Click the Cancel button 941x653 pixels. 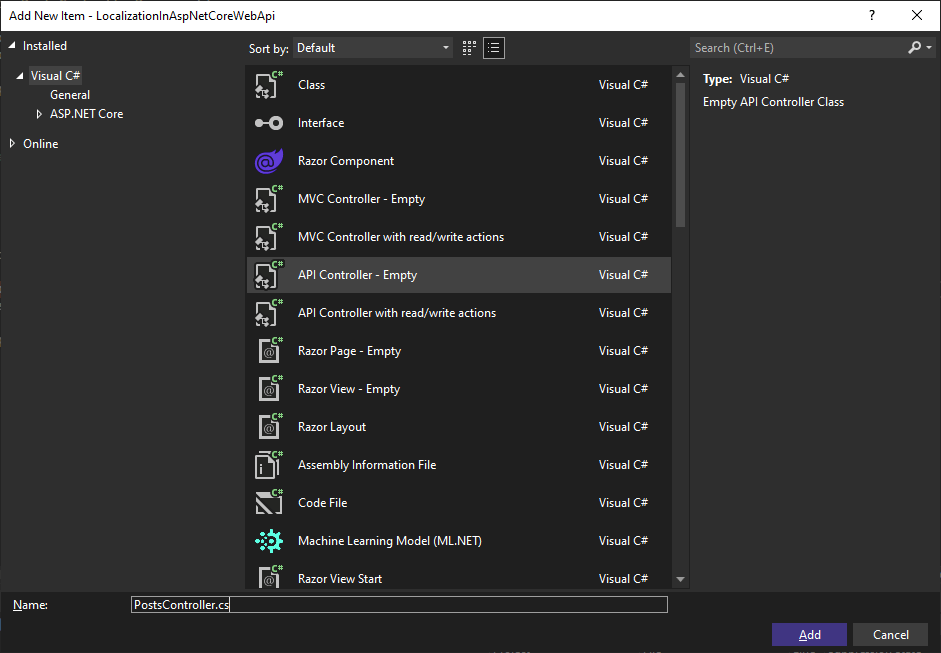889,634
